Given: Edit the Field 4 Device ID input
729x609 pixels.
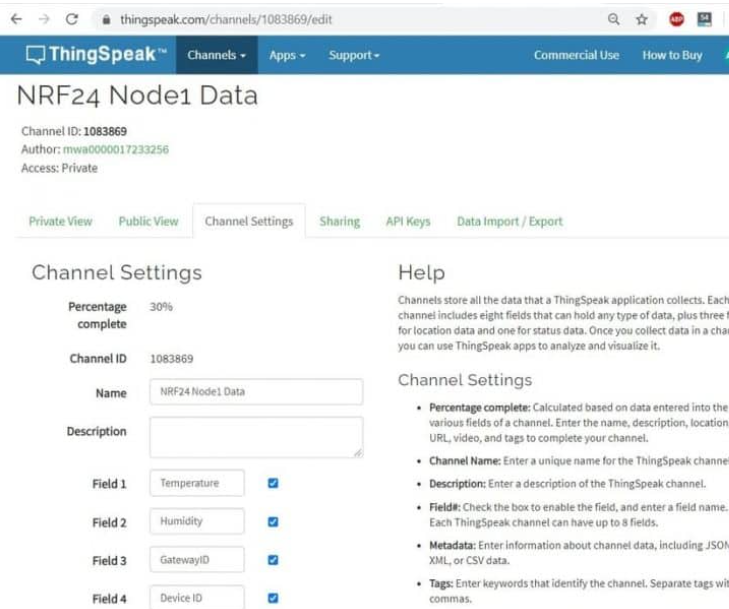Looking at the screenshot, I should click(x=197, y=597).
